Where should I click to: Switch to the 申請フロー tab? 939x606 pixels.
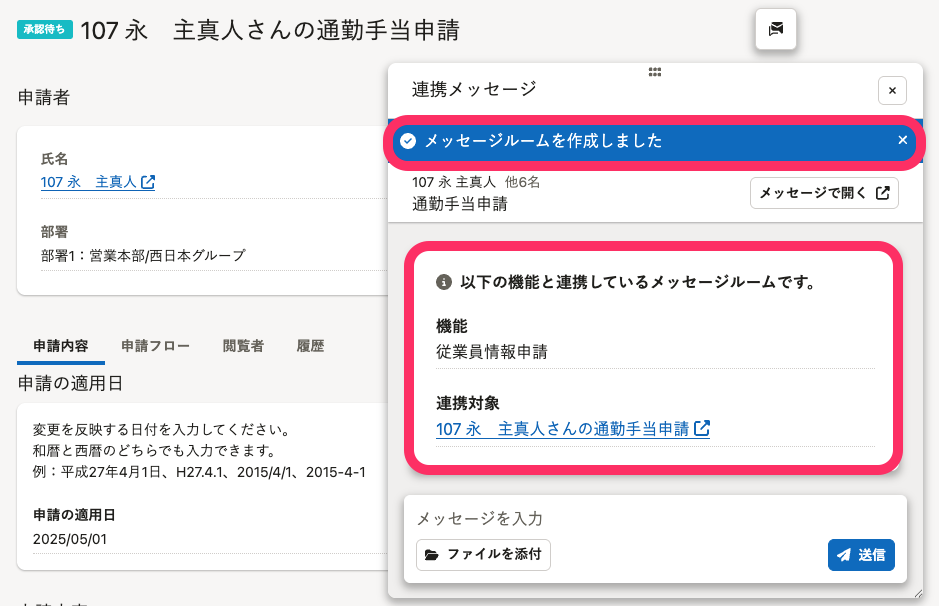coord(155,346)
